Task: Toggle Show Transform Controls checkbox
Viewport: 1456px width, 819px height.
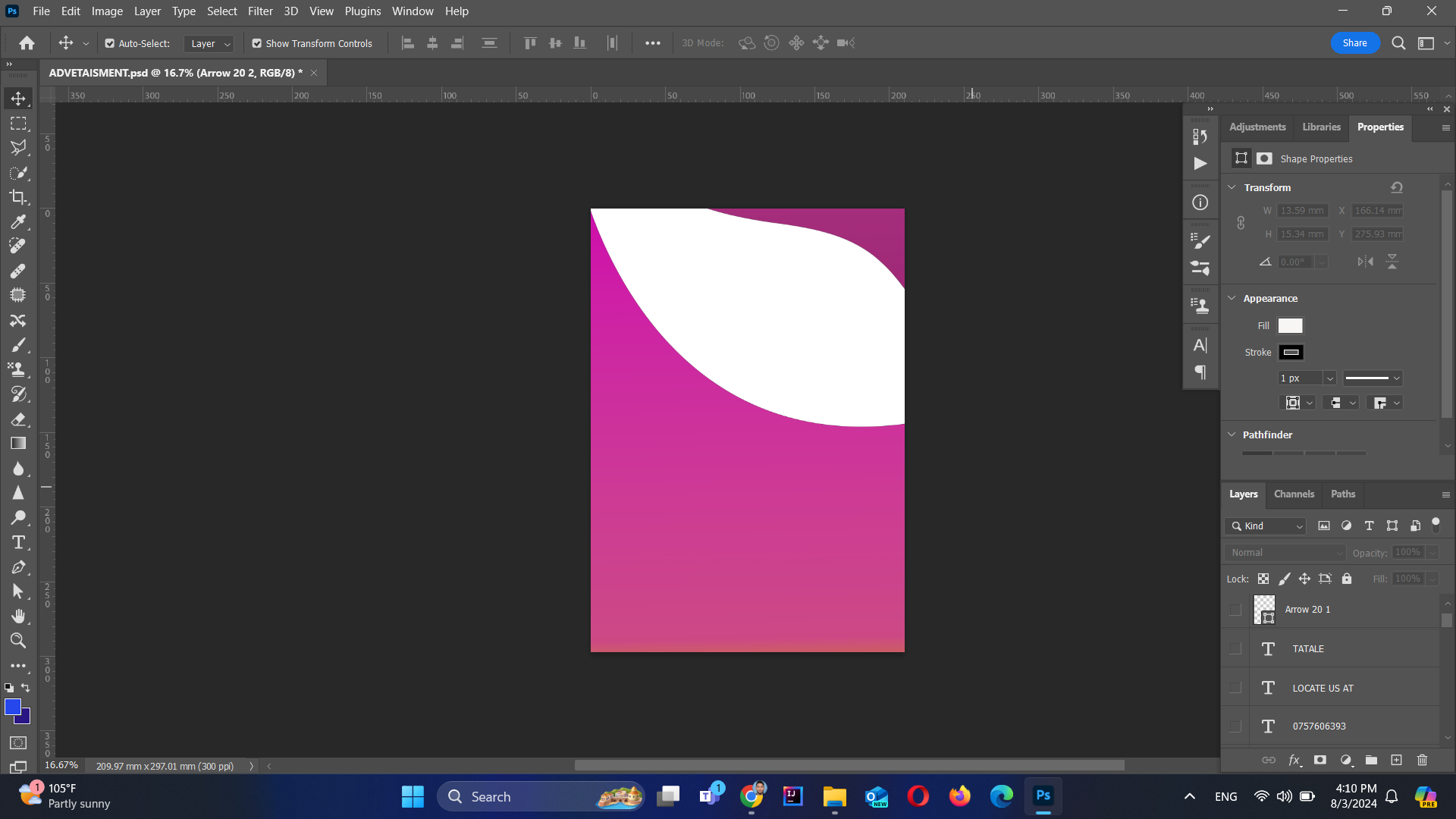Action: (257, 43)
